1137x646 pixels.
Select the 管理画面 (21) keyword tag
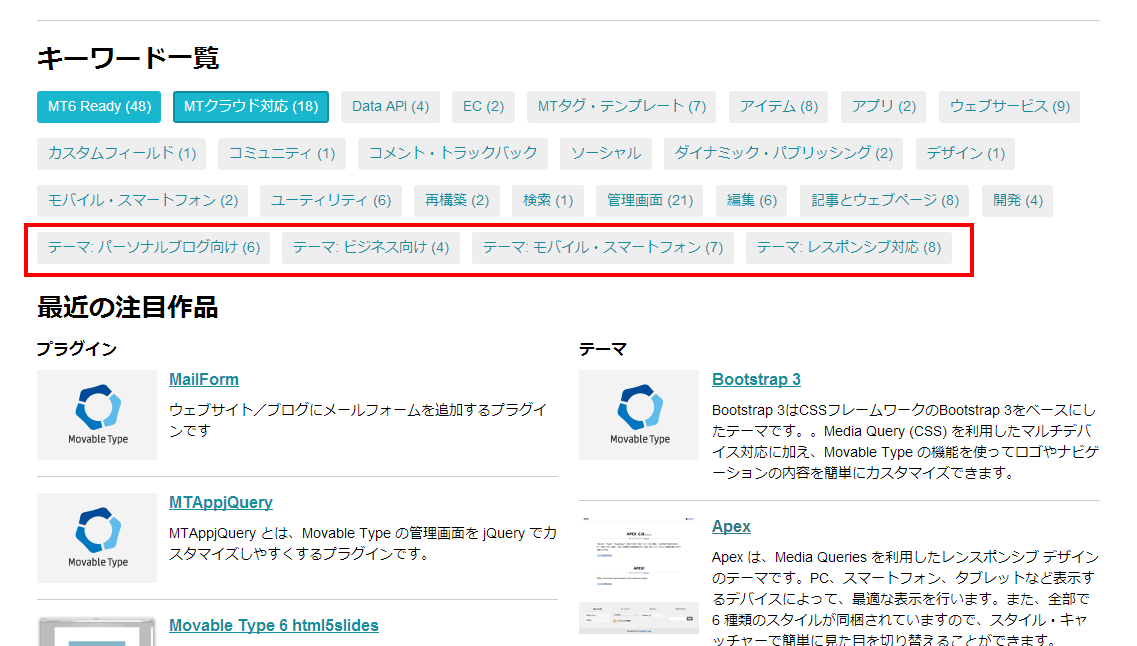pyautogui.click(x=650, y=200)
